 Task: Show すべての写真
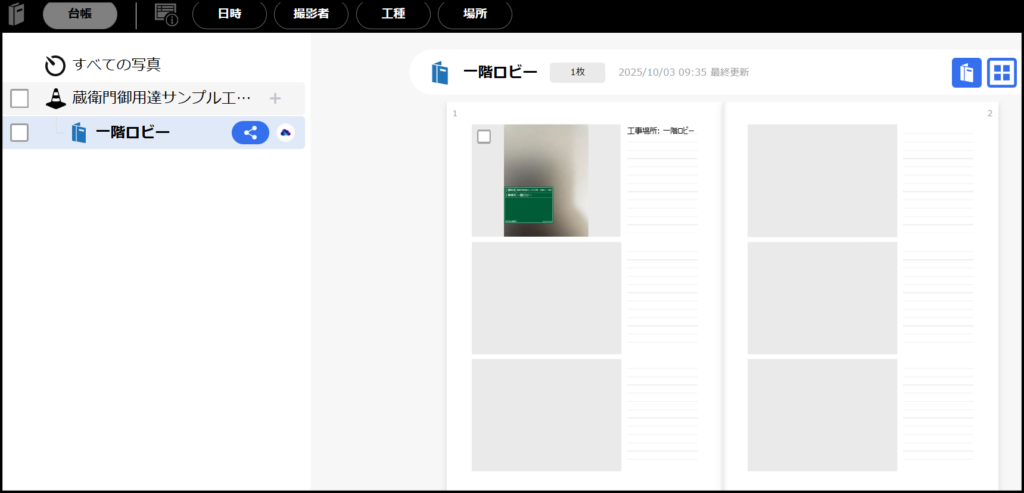coord(116,65)
